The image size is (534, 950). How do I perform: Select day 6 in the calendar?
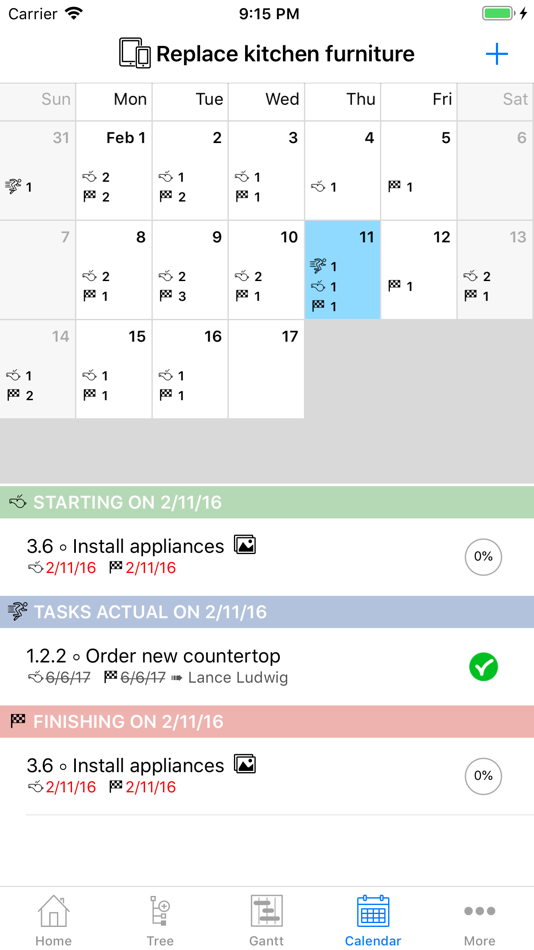tap(496, 170)
